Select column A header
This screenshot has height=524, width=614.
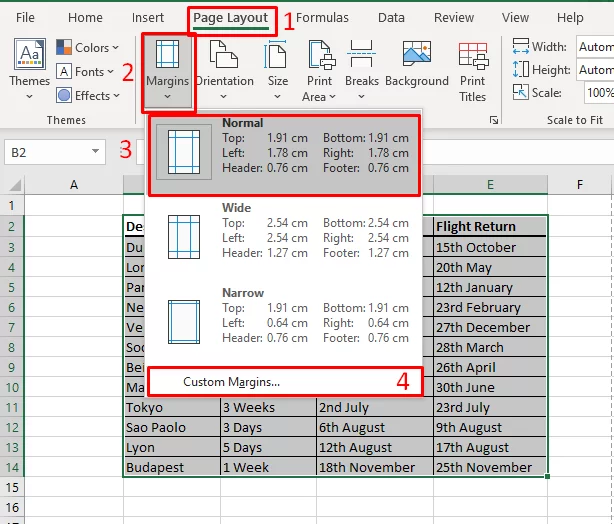pos(74,184)
